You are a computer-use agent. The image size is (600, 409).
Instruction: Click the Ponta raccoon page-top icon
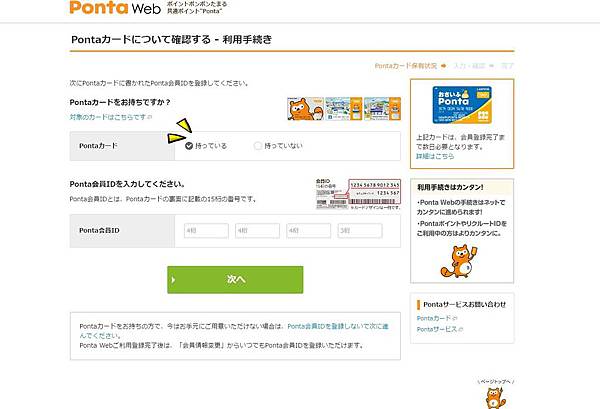496,398
